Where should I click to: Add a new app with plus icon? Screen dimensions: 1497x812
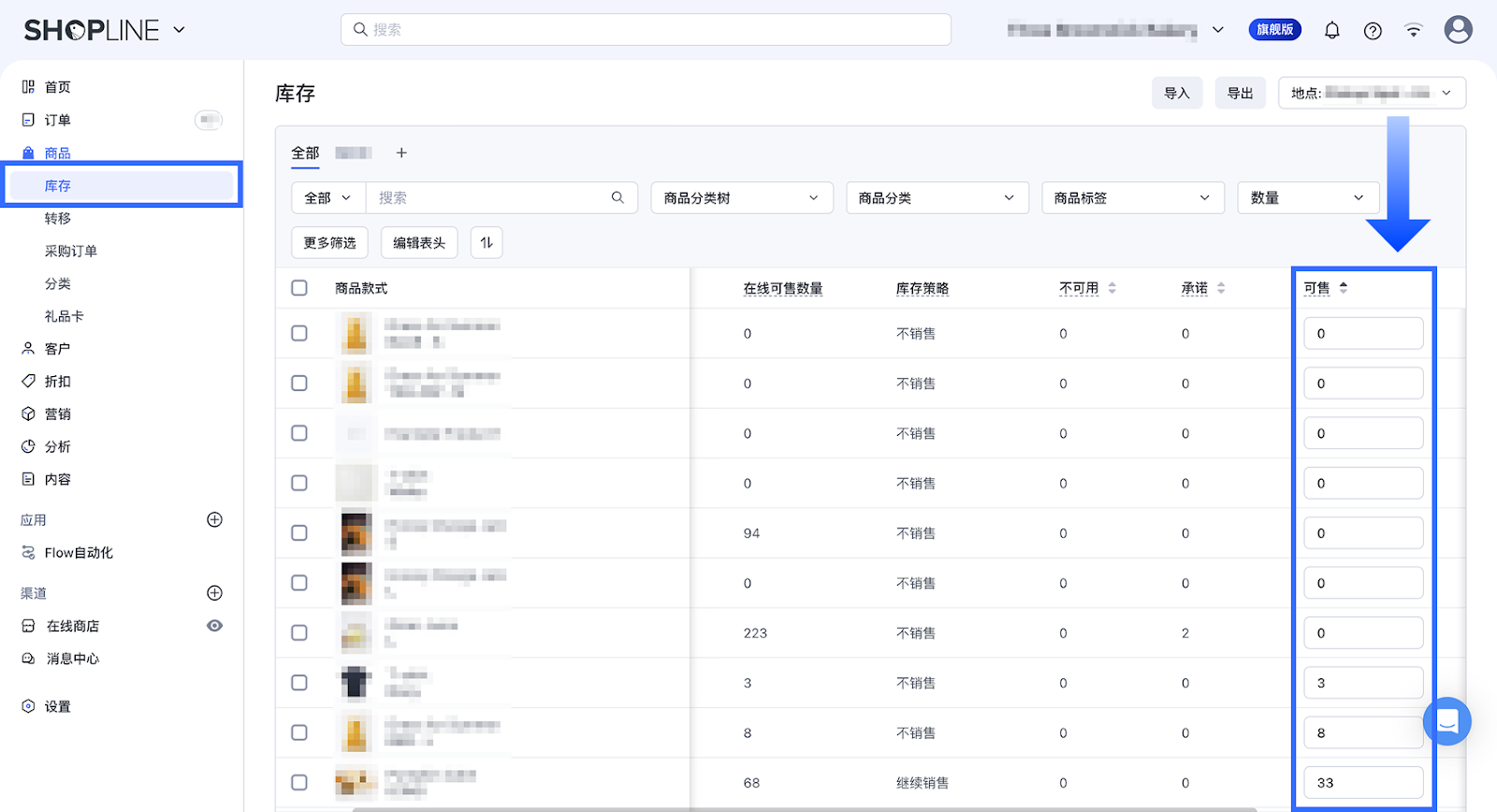214,520
